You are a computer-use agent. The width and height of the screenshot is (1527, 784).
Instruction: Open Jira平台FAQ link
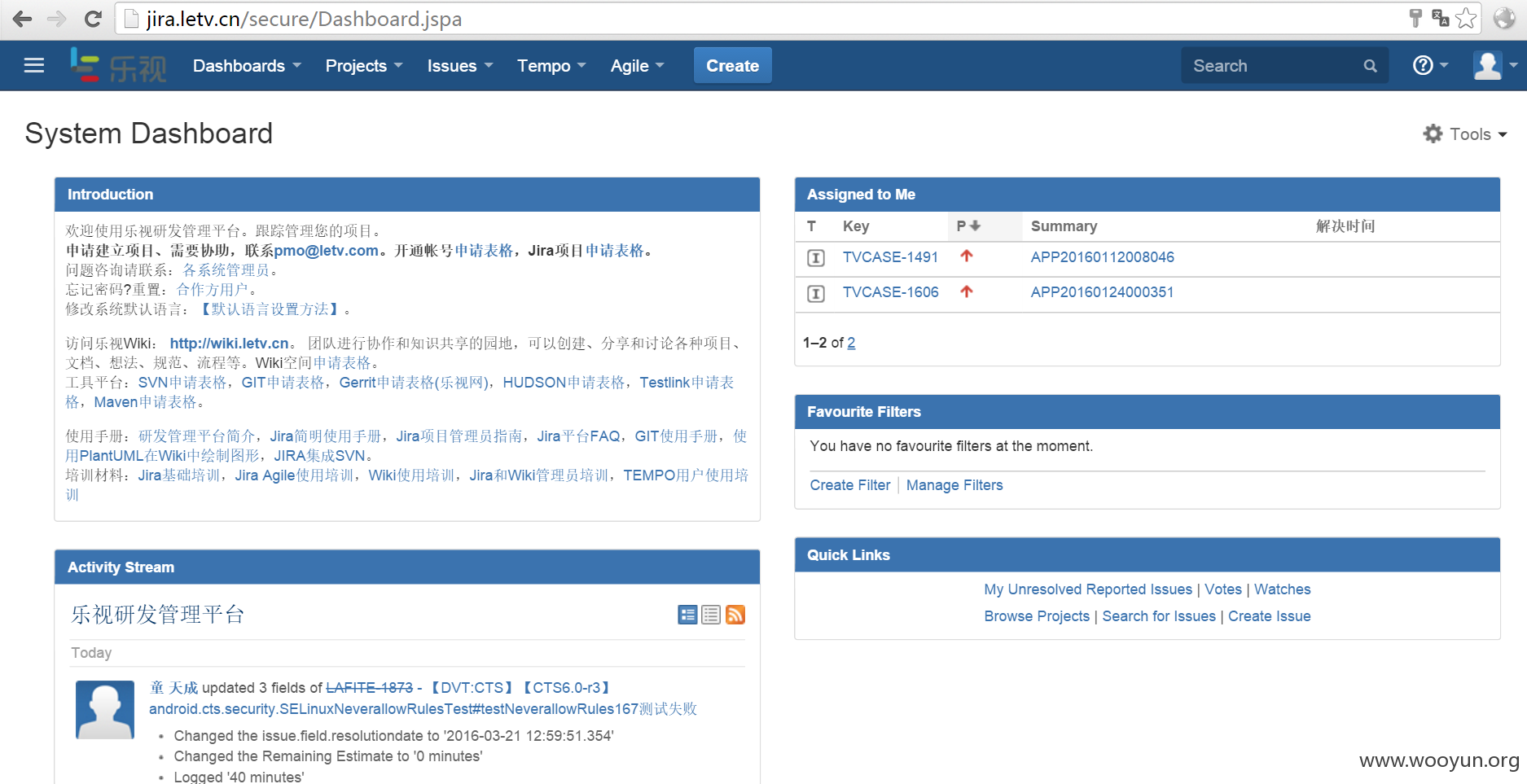tap(578, 436)
